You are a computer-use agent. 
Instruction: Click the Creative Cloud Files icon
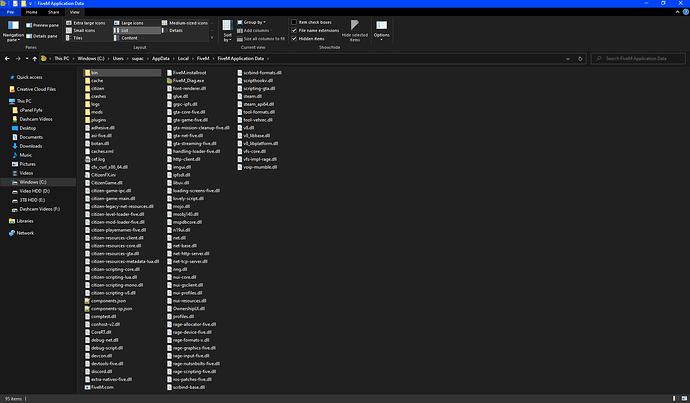click(11, 91)
